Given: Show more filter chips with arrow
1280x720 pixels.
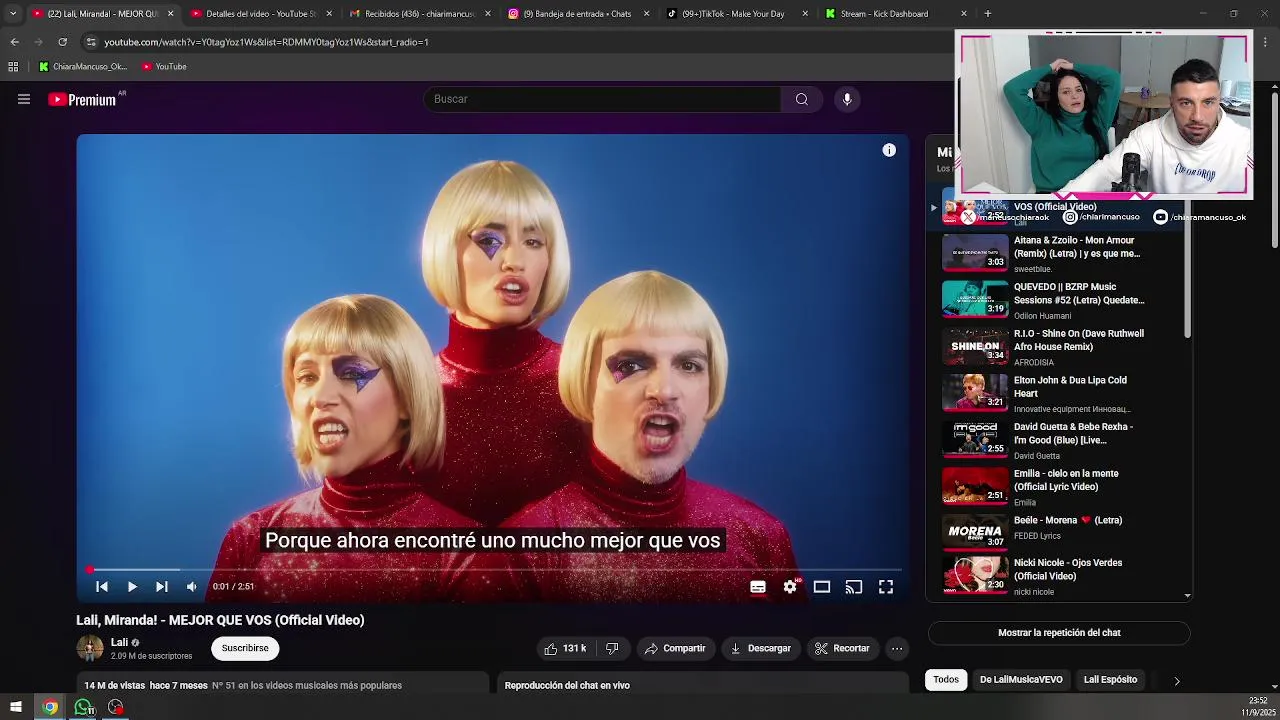Looking at the screenshot, I should click(x=1176, y=681).
